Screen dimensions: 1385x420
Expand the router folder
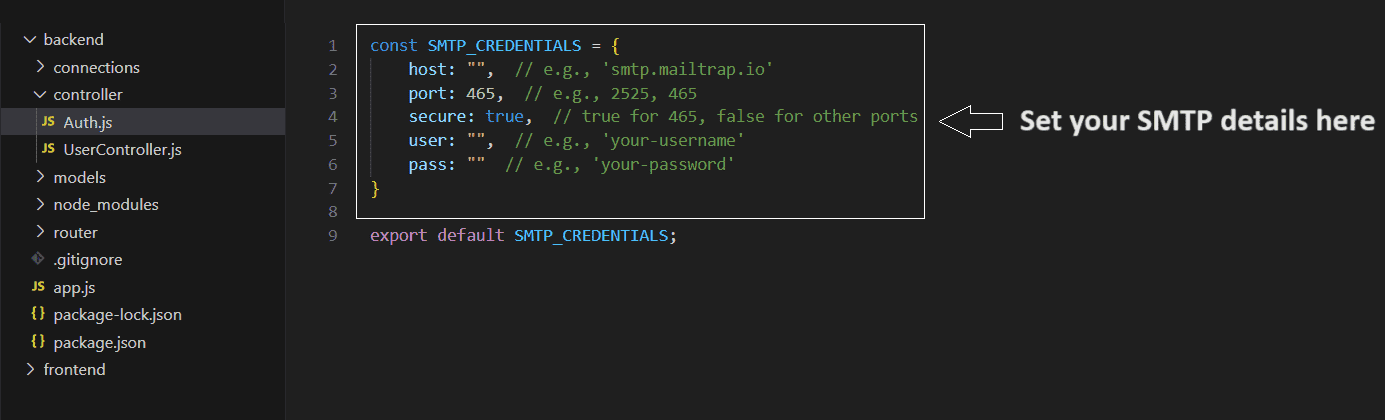point(40,232)
